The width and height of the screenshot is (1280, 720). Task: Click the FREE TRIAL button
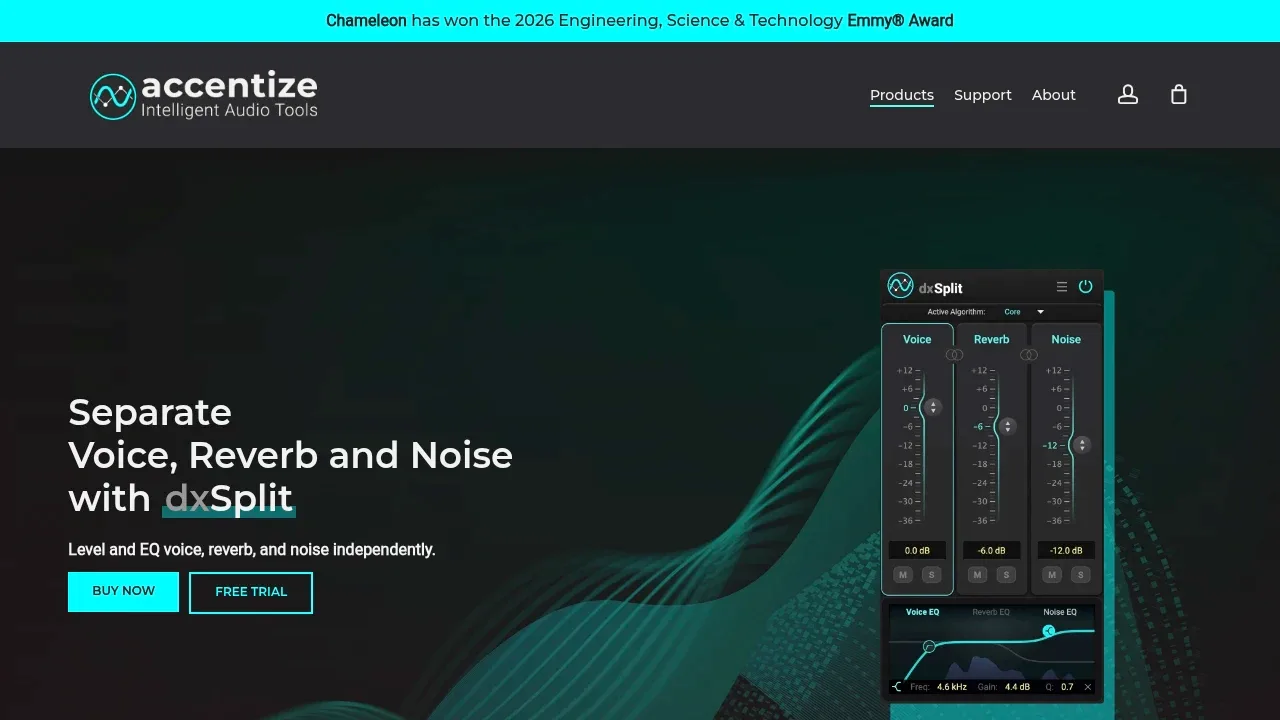pyautogui.click(x=251, y=593)
